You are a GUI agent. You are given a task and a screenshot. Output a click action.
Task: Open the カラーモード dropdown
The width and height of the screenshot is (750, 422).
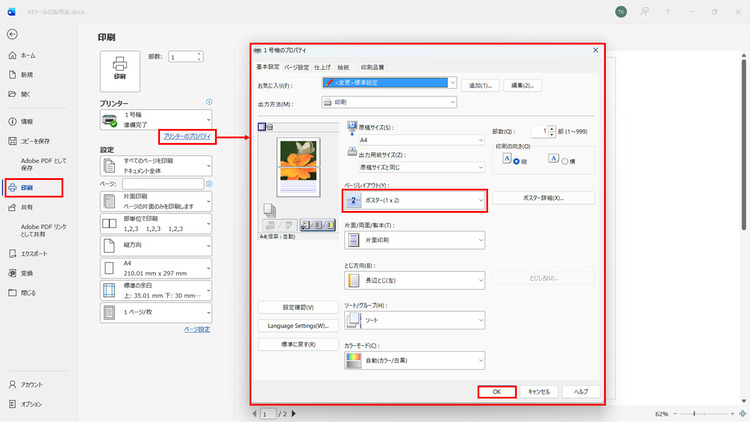pyautogui.click(x=415, y=361)
